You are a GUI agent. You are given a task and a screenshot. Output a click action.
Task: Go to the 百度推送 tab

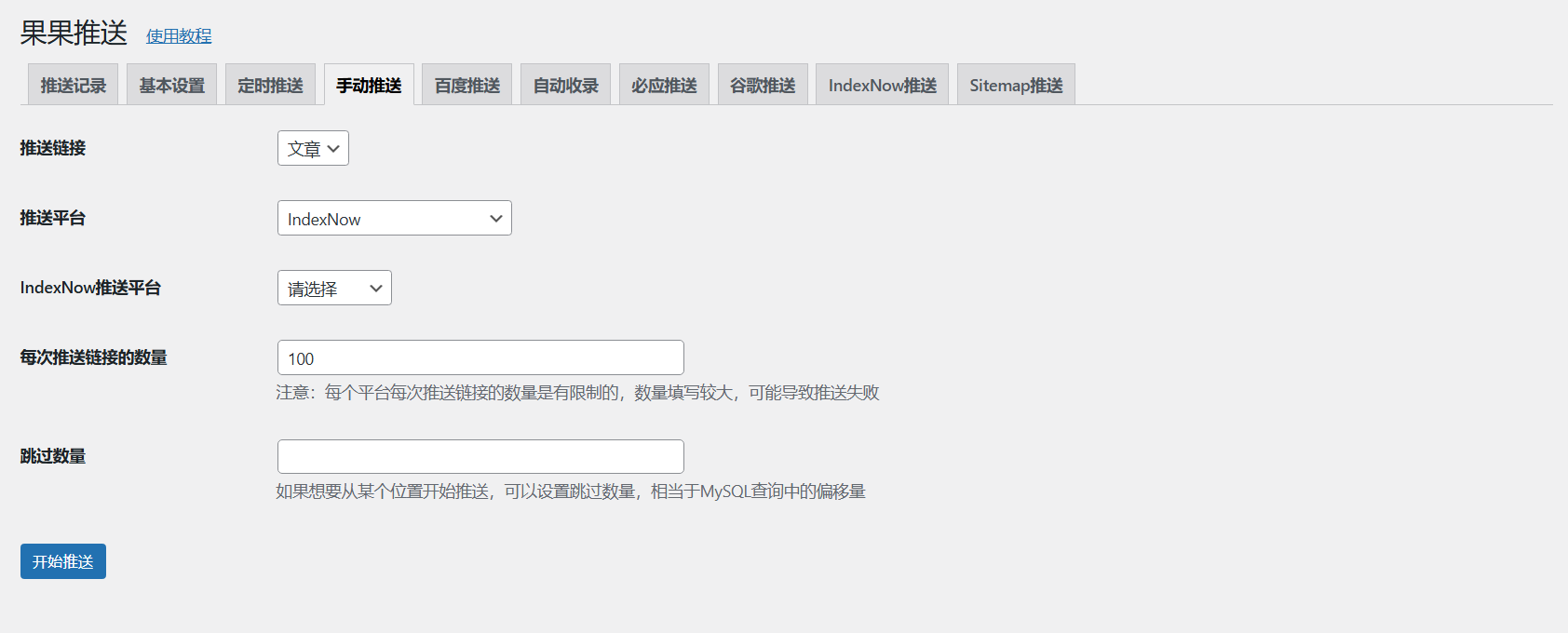[467, 85]
